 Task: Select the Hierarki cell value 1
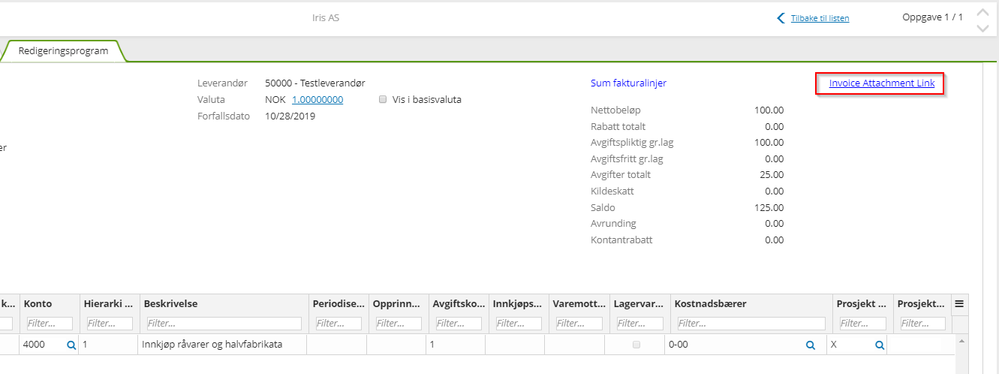click(85, 345)
